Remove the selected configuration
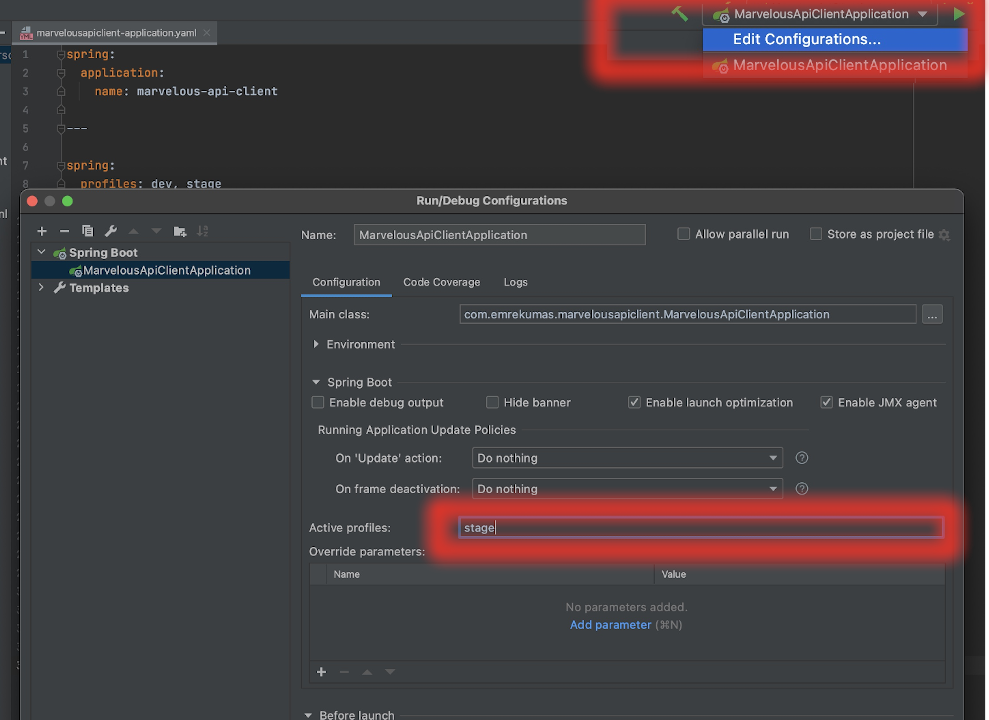Image resolution: width=989 pixels, height=720 pixels. pyautogui.click(x=65, y=231)
